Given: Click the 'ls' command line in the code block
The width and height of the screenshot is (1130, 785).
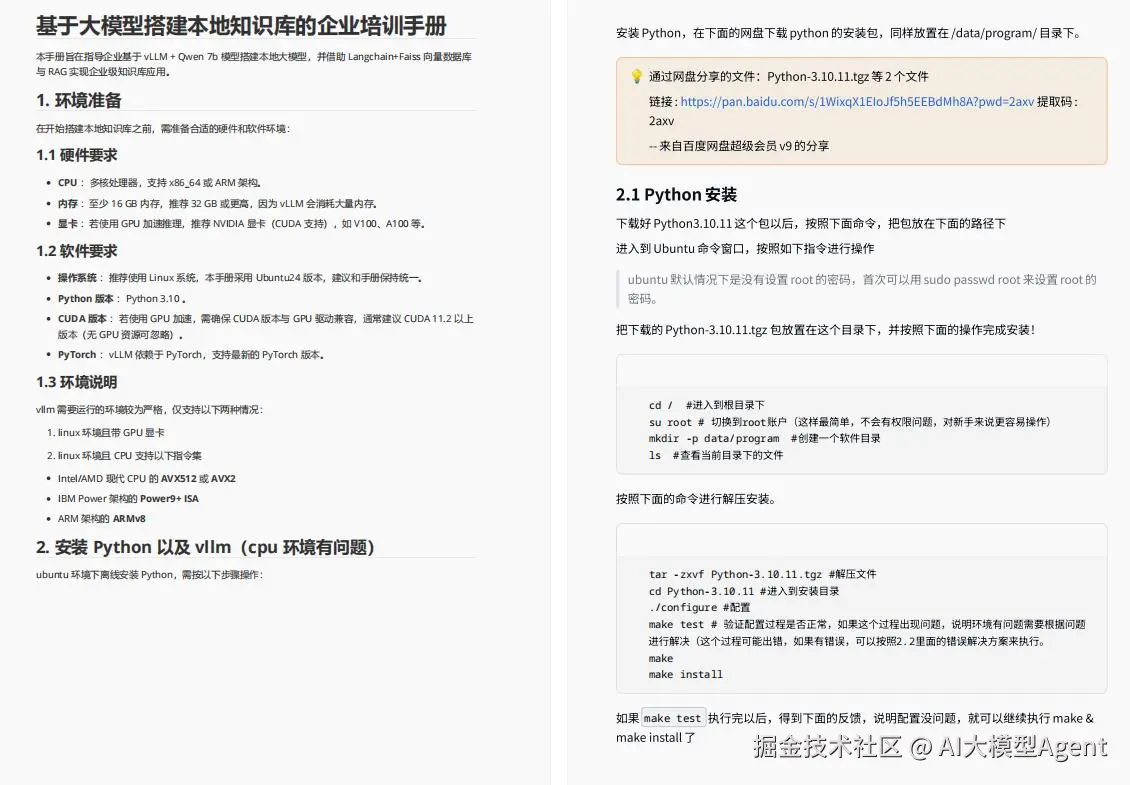Looking at the screenshot, I should point(716,455).
